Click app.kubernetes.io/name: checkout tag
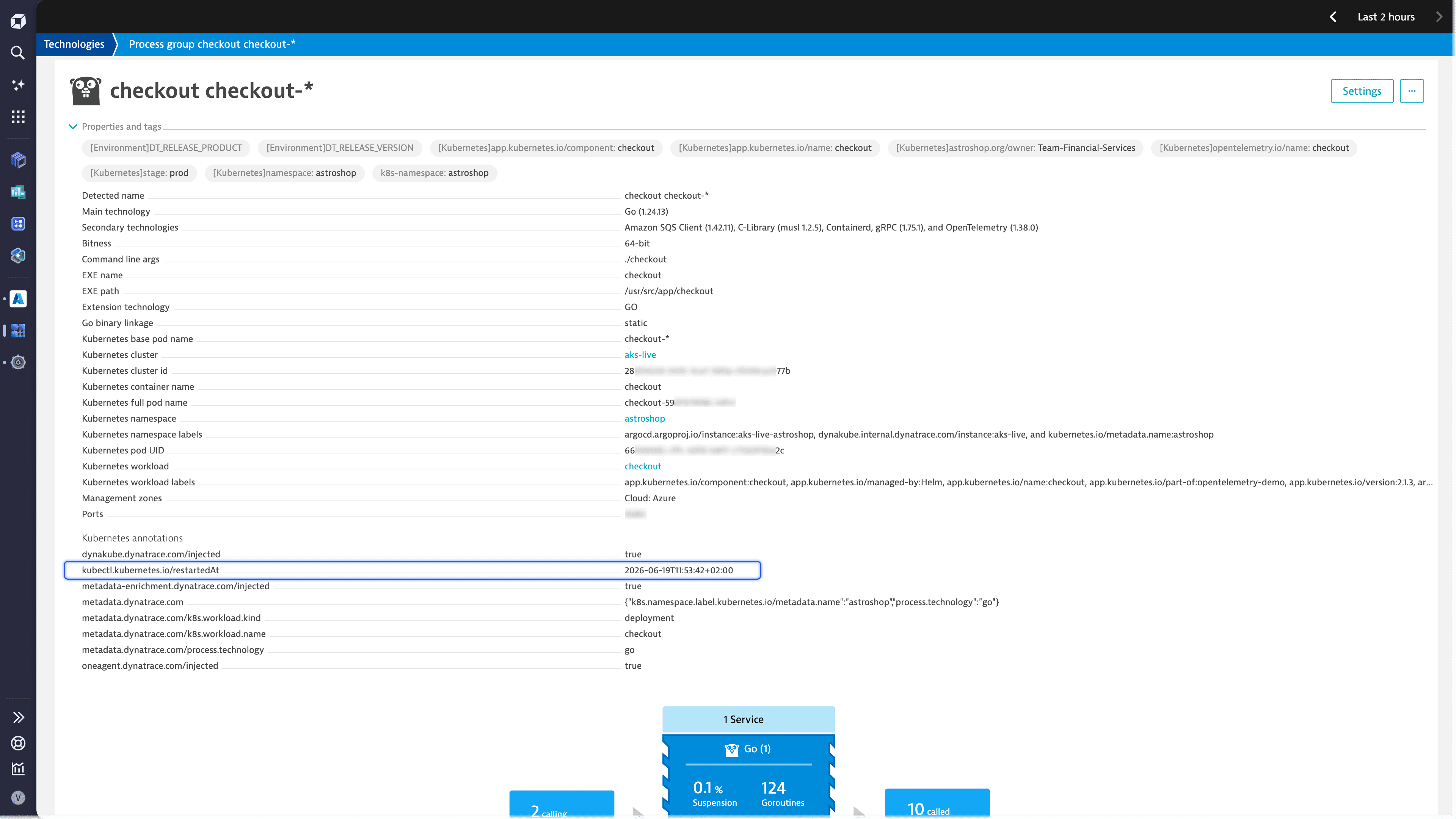1456x819 pixels. (775, 148)
